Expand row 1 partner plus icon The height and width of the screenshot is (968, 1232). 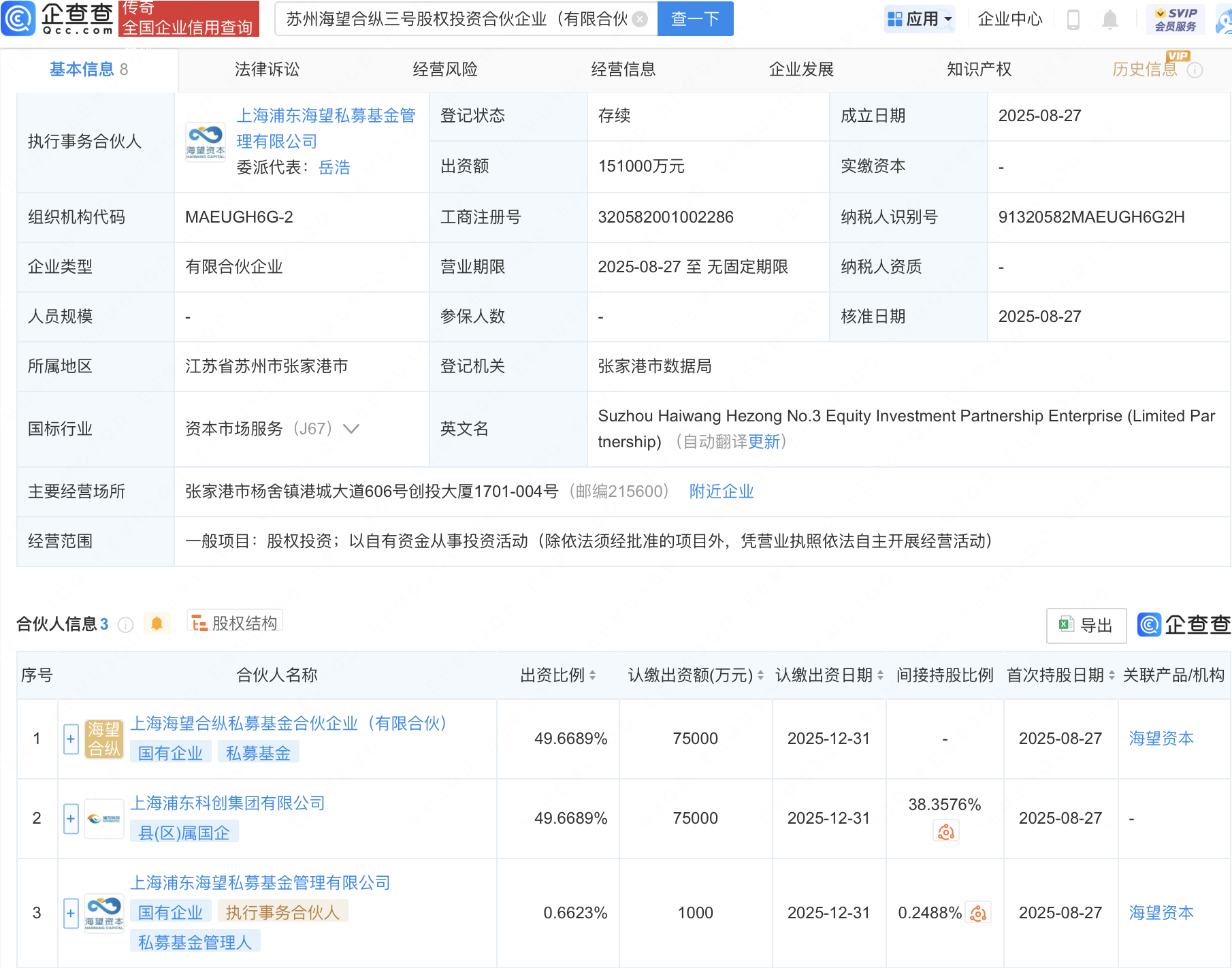coord(71,739)
